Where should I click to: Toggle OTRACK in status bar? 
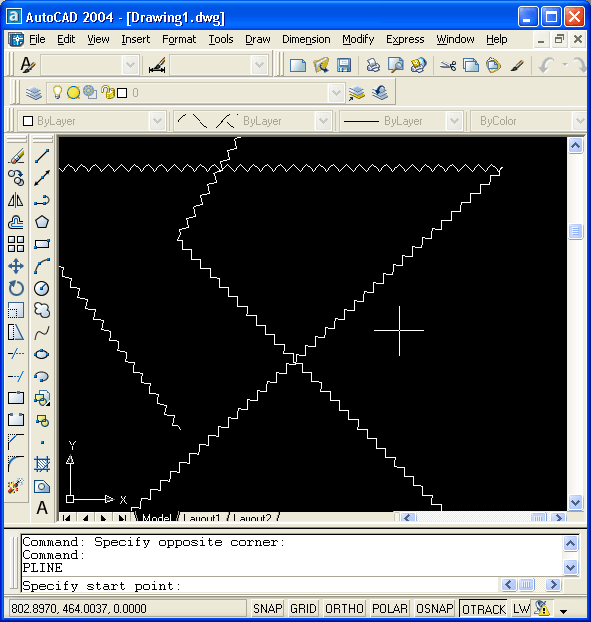point(484,609)
